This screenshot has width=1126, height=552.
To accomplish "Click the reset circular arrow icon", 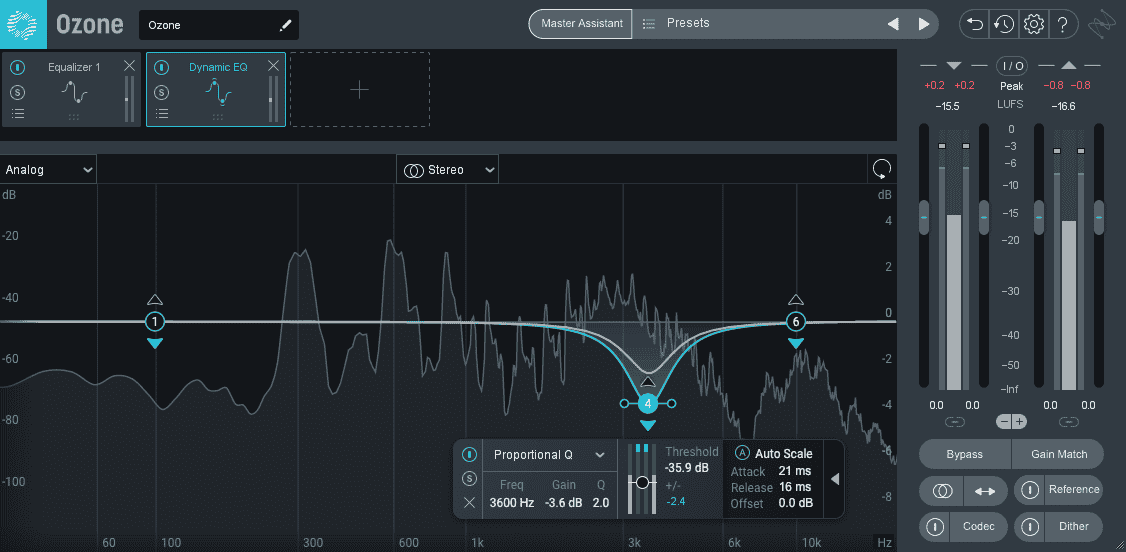I will click(882, 169).
